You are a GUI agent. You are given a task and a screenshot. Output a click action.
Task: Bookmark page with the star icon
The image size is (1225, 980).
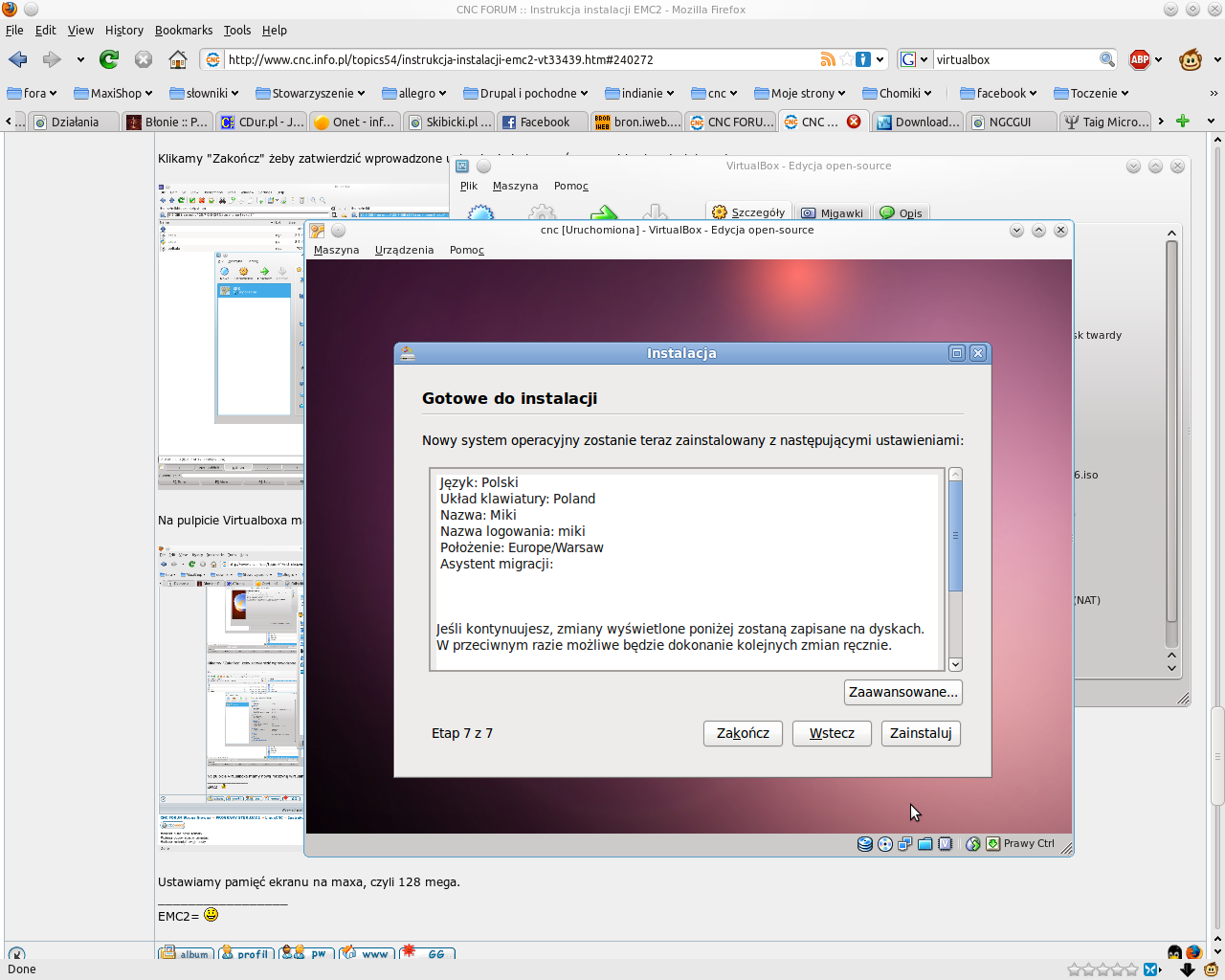click(846, 59)
